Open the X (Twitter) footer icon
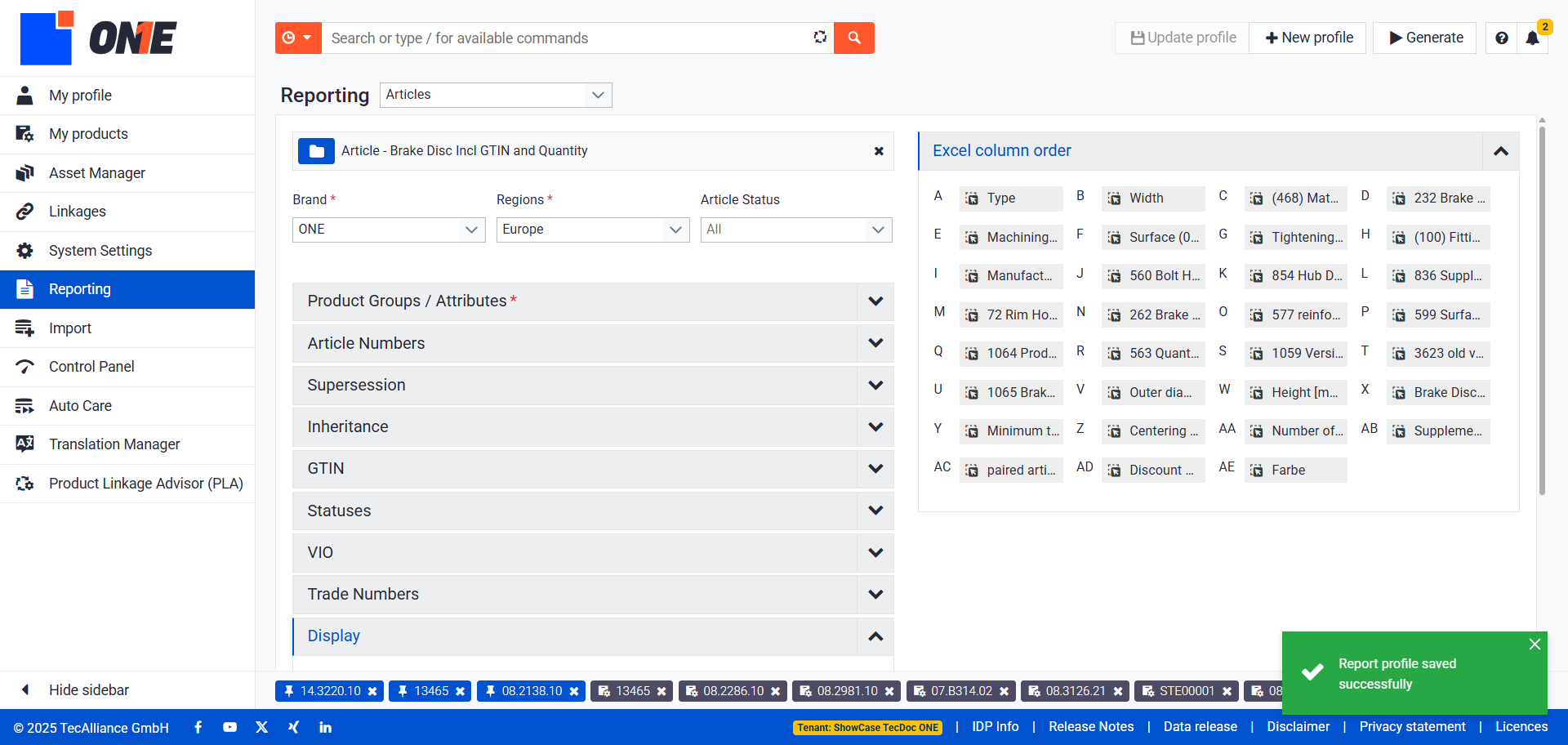 click(261, 727)
